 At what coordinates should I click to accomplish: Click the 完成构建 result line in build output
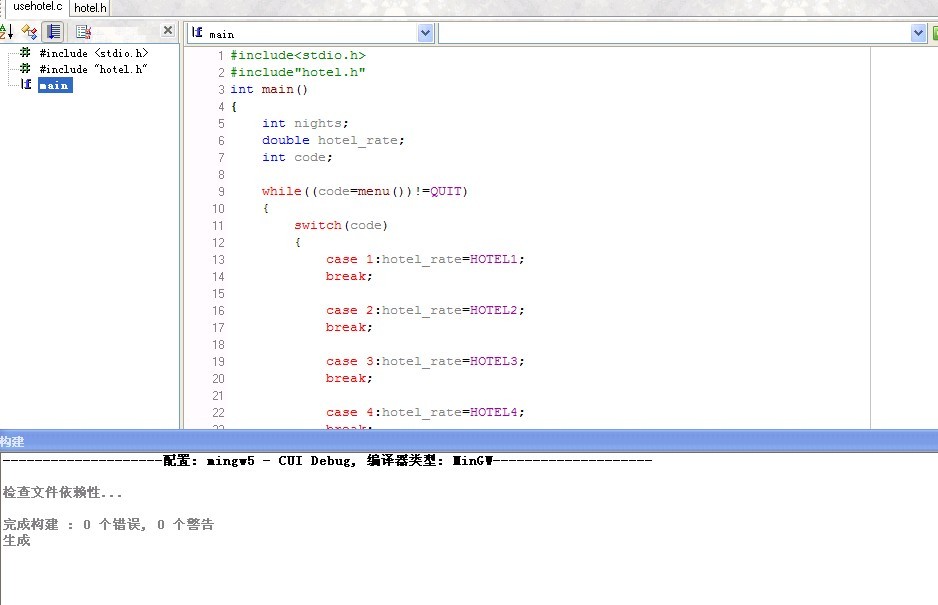coord(108,524)
